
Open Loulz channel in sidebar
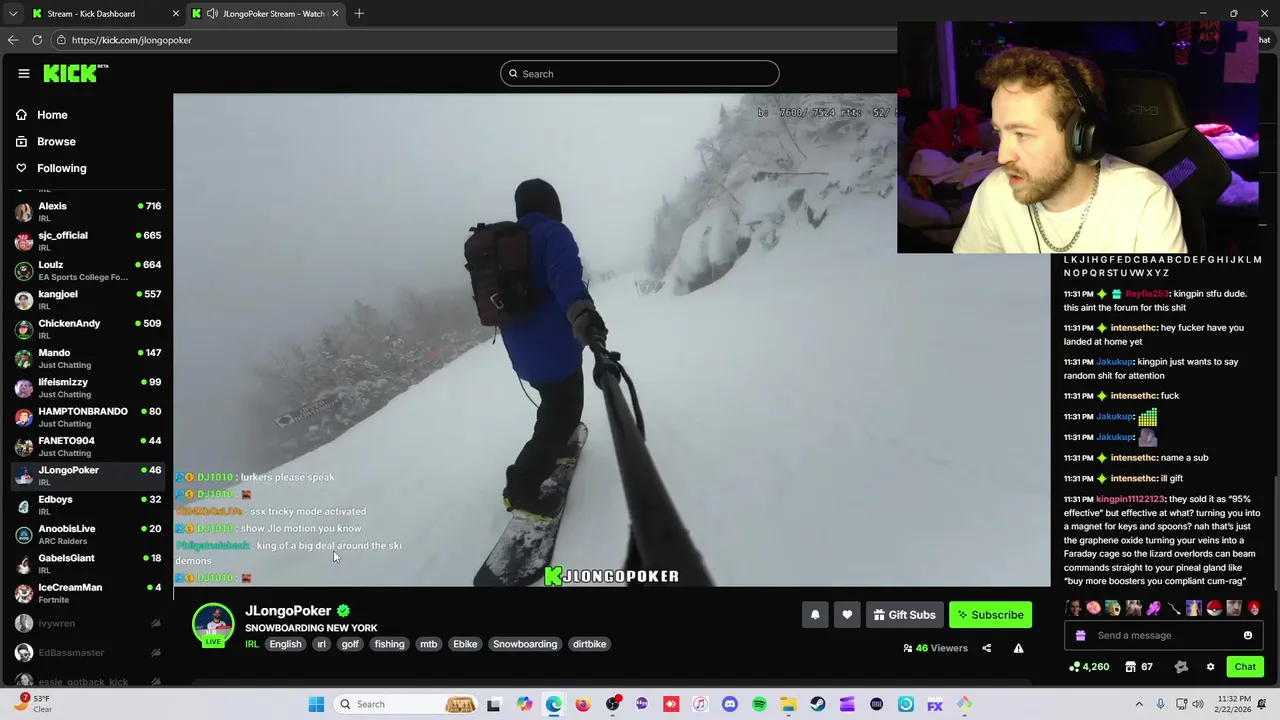(x=87, y=271)
